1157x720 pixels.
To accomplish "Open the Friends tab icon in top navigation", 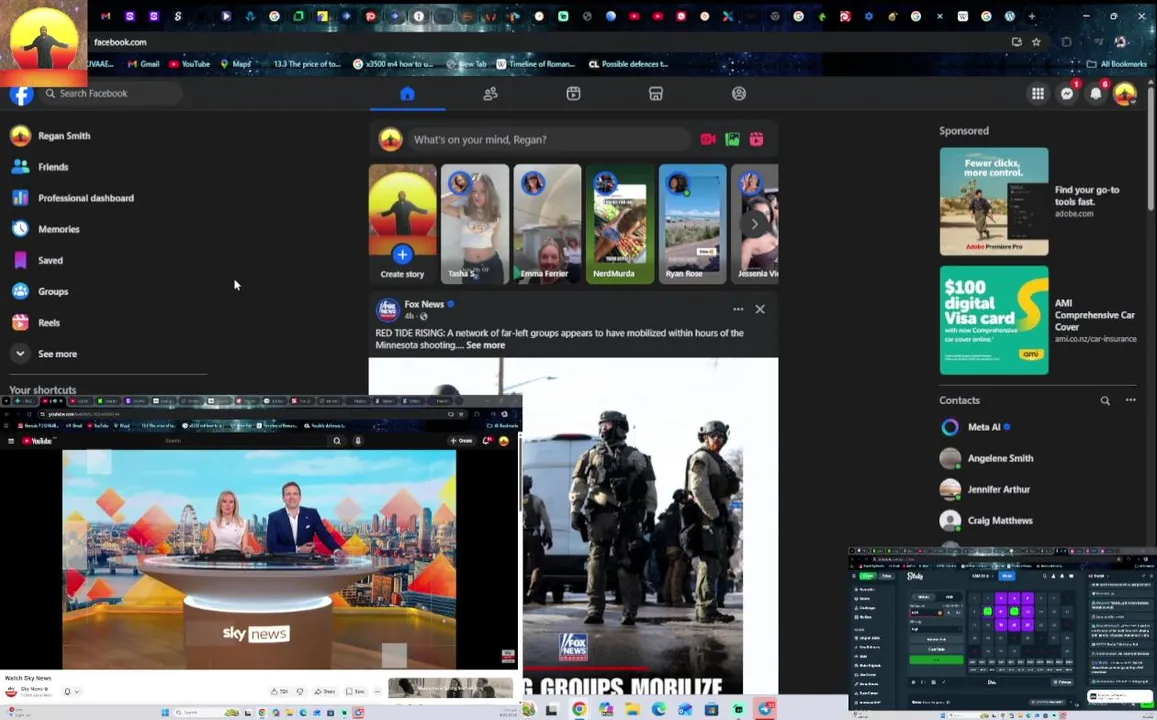I will (490, 94).
